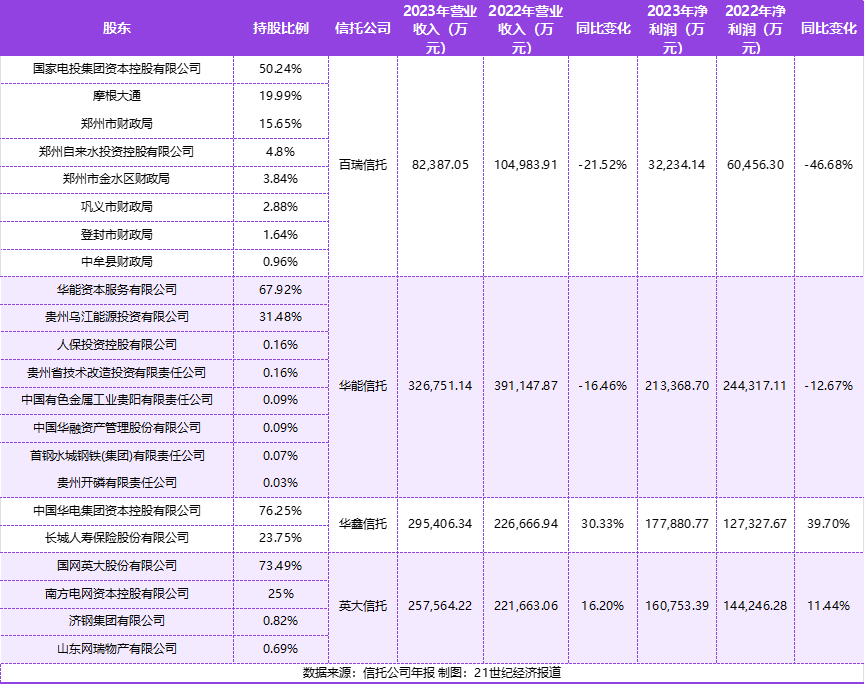Click the 326,751.14 revenue value
Viewport: 865px width, 685px height.
tap(440, 386)
